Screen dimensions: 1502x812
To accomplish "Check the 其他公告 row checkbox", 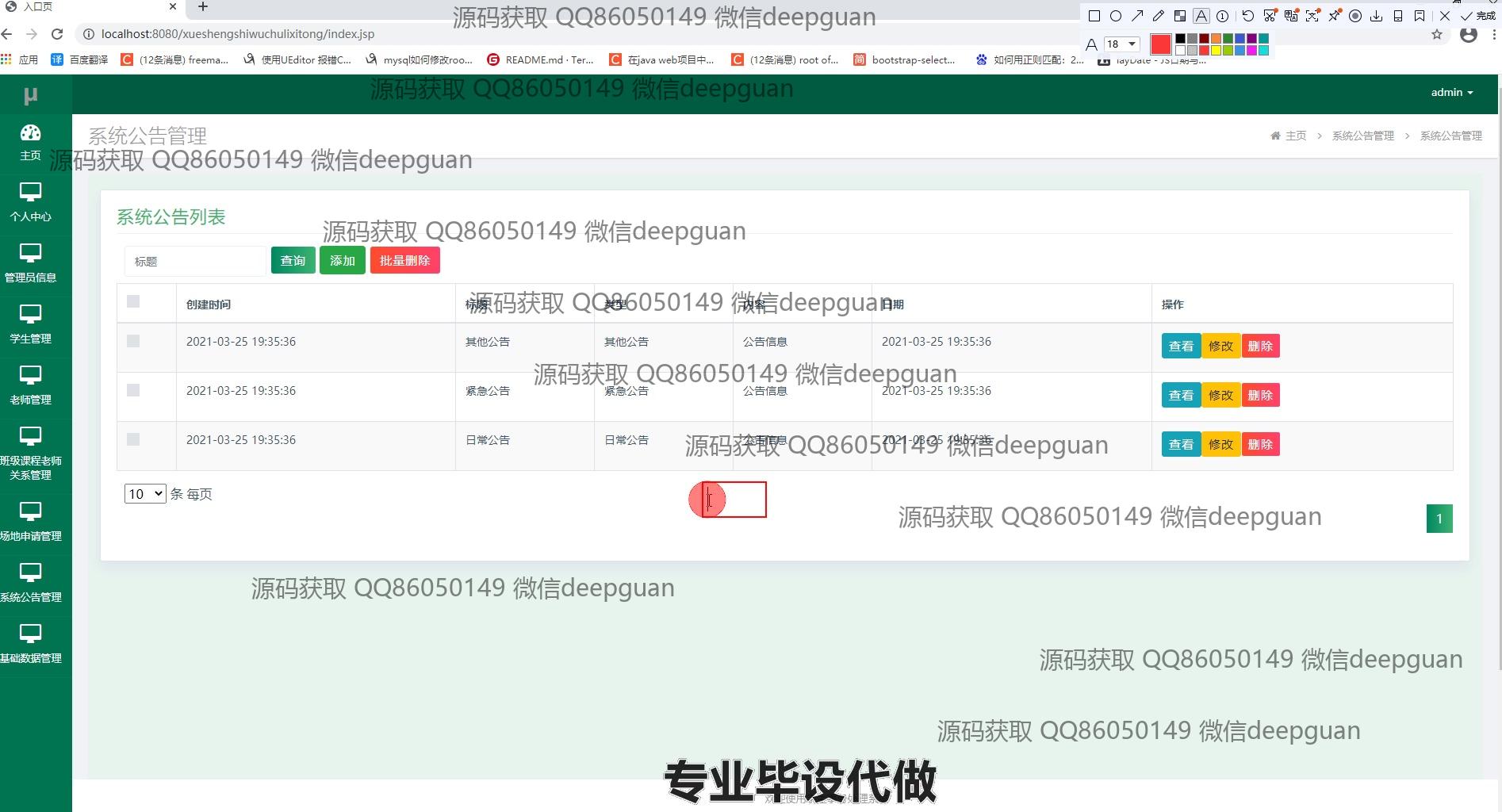I will point(133,341).
